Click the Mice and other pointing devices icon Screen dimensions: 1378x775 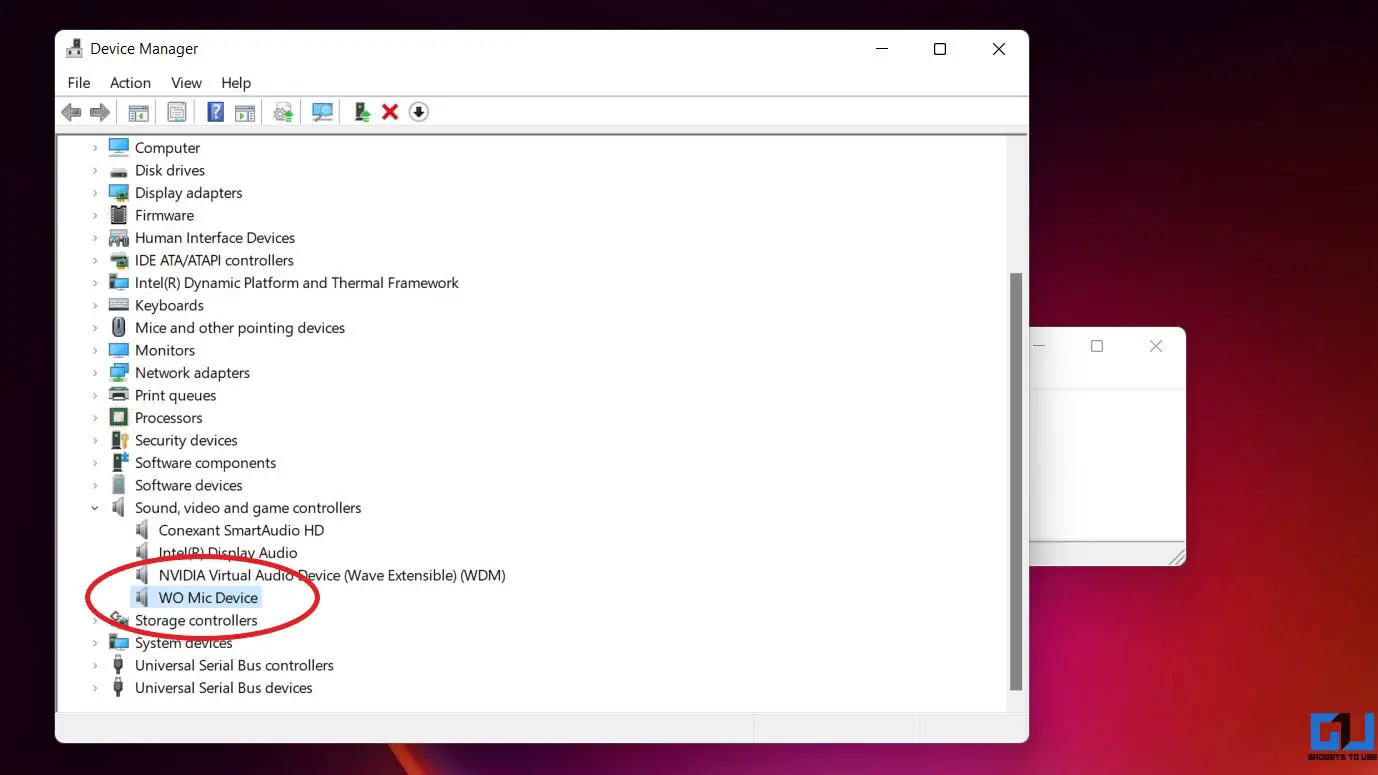coord(119,328)
